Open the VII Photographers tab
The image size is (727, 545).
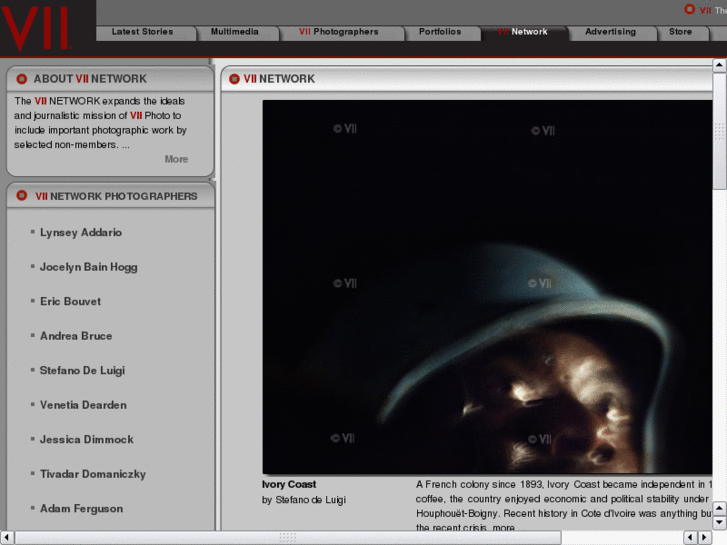click(x=338, y=32)
